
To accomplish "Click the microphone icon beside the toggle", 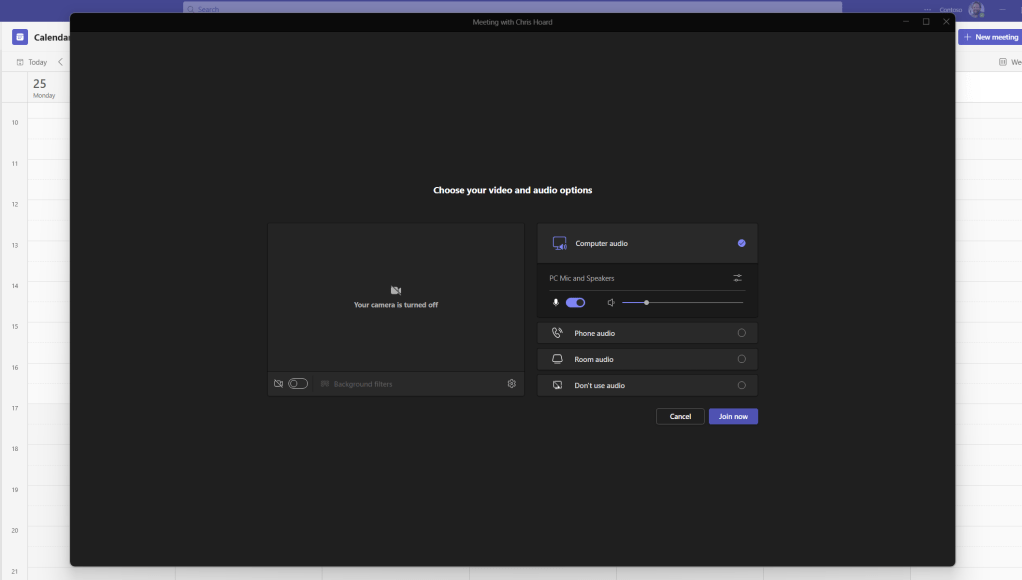I will click(x=556, y=302).
